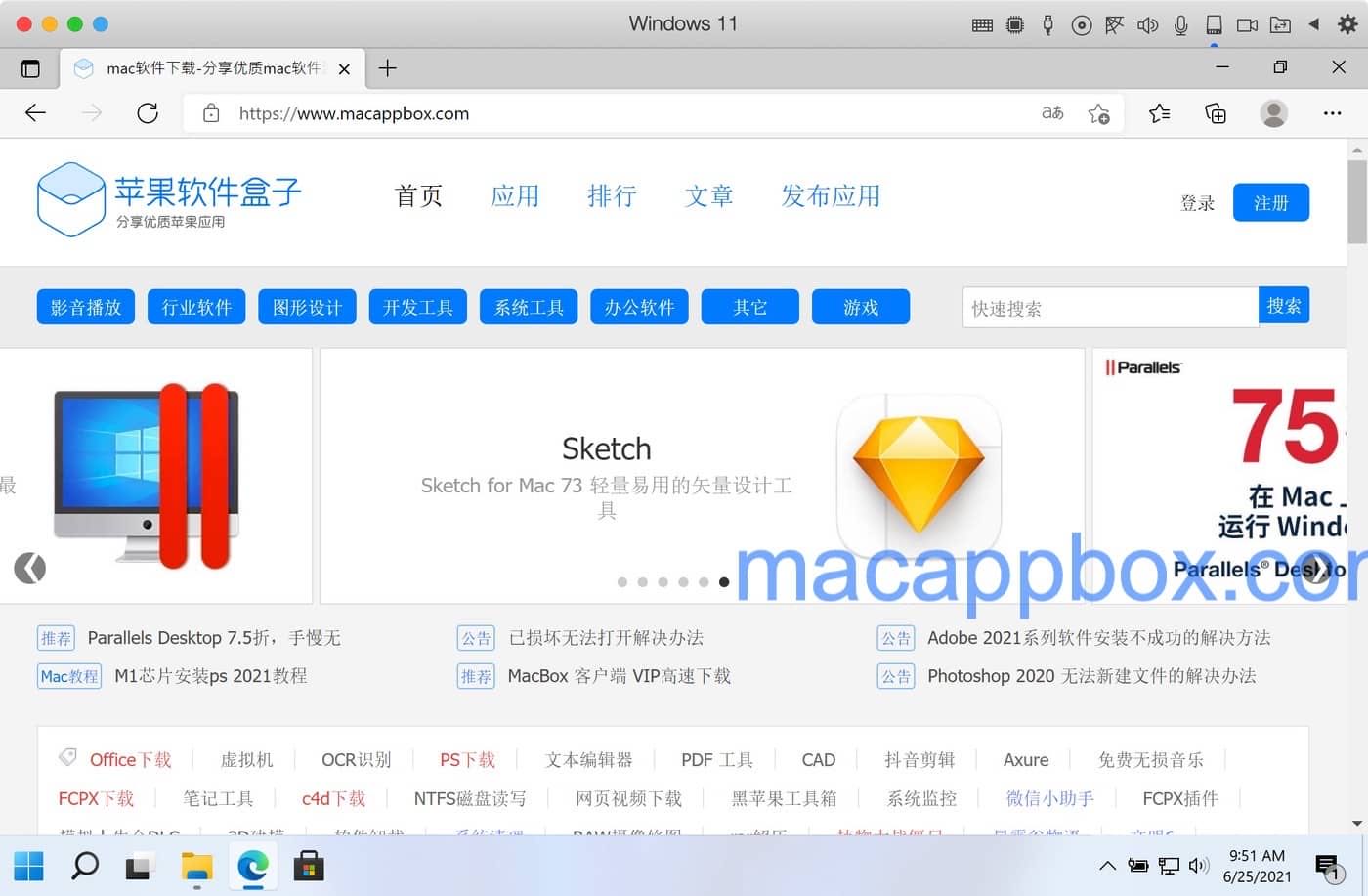This screenshot has width=1368, height=896.
Task: Click the page vertical scrollbar thumb
Action: [x=1357, y=200]
